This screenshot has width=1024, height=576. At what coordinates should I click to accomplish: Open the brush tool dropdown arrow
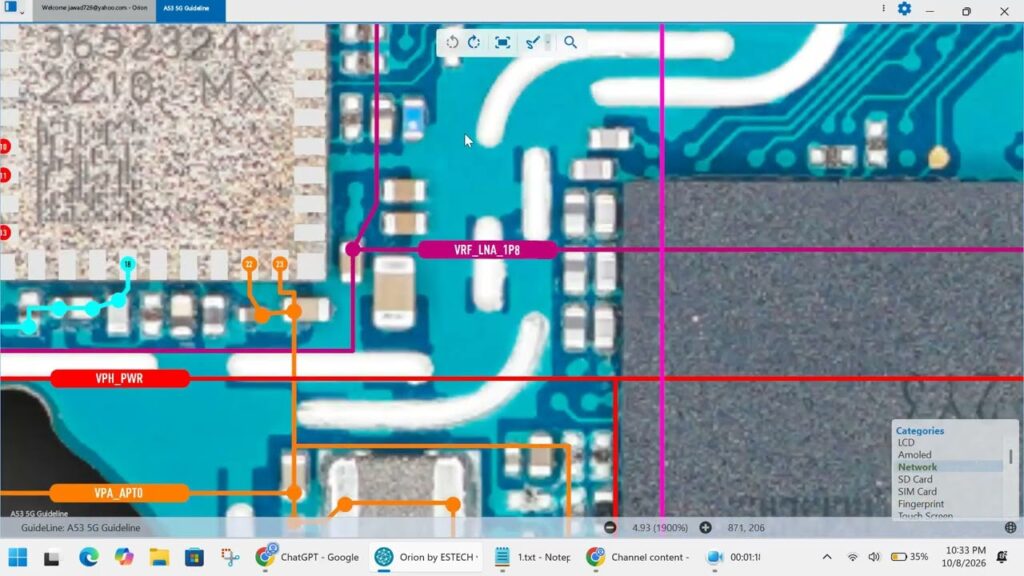pos(548,42)
